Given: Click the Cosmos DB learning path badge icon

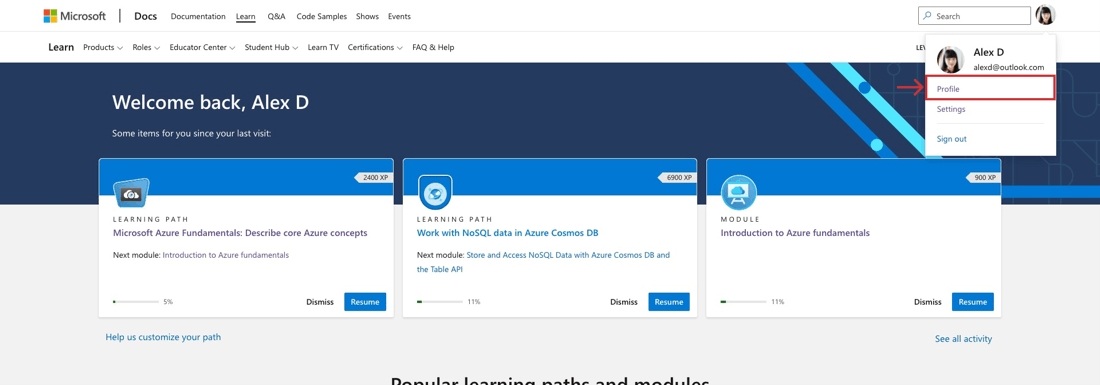Looking at the screenshot, I should pos(435,192).
